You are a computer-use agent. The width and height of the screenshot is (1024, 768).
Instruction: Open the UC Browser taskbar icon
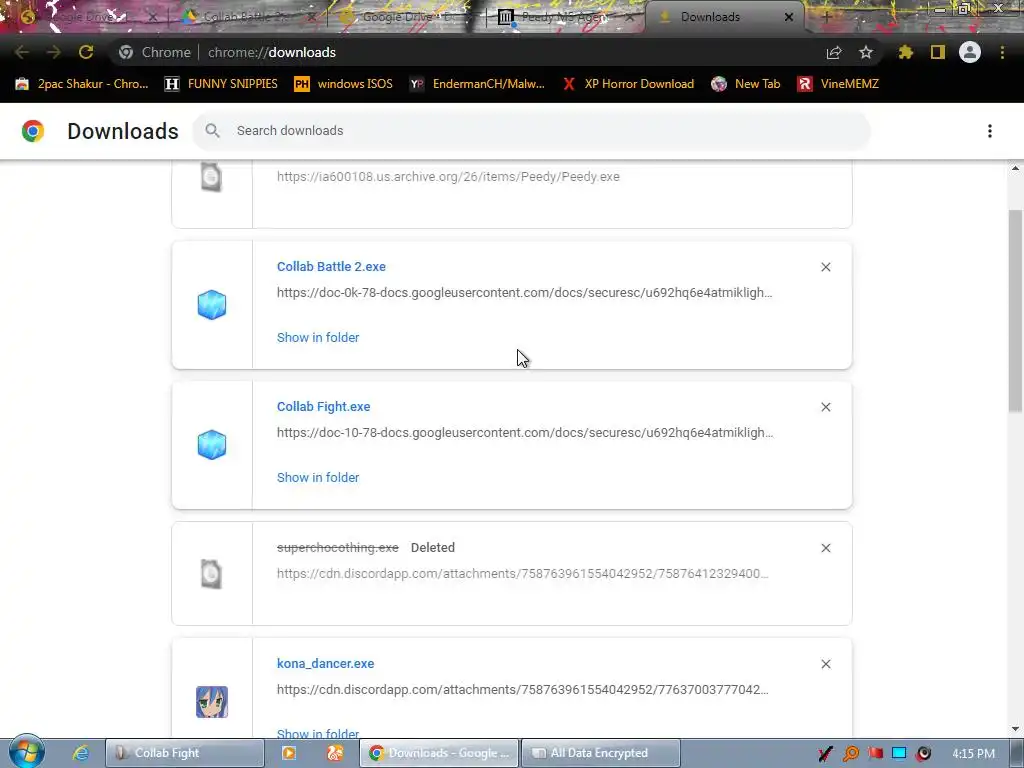pos(335,753)
